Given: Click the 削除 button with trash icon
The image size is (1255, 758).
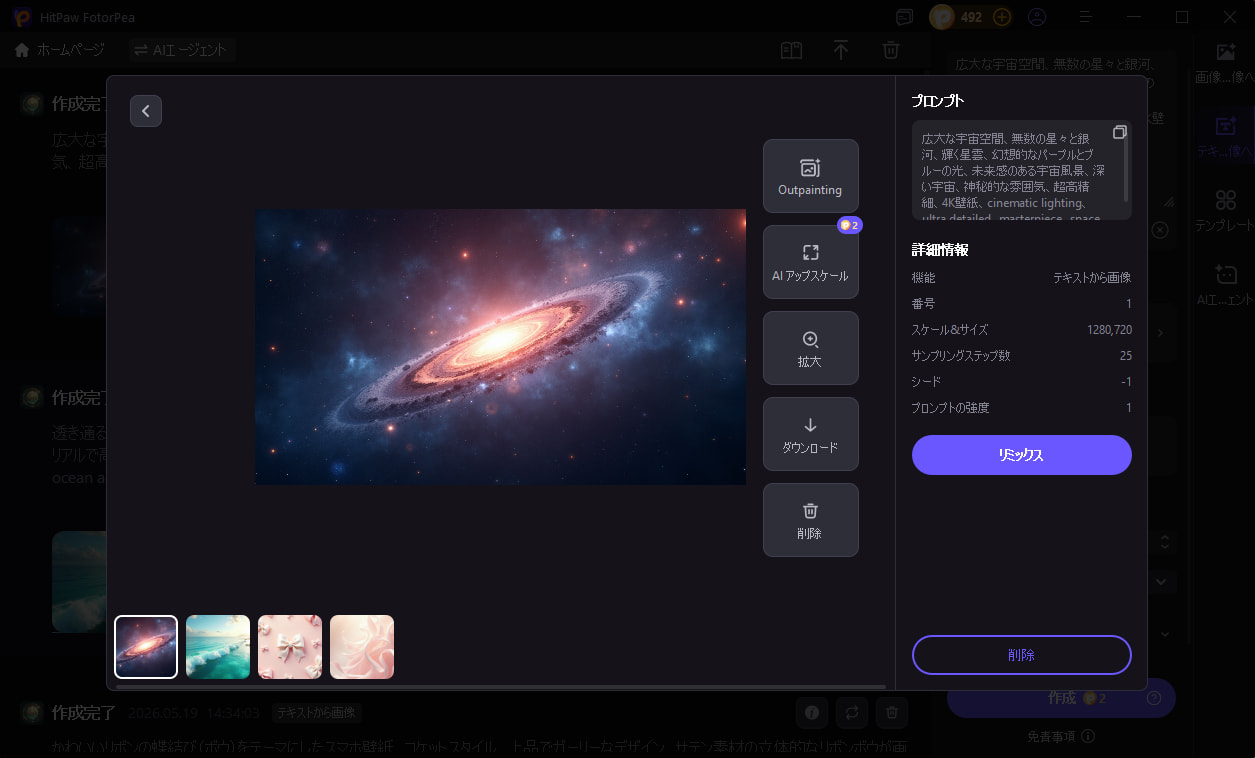Looking at the screenshot, I should 810,520.
